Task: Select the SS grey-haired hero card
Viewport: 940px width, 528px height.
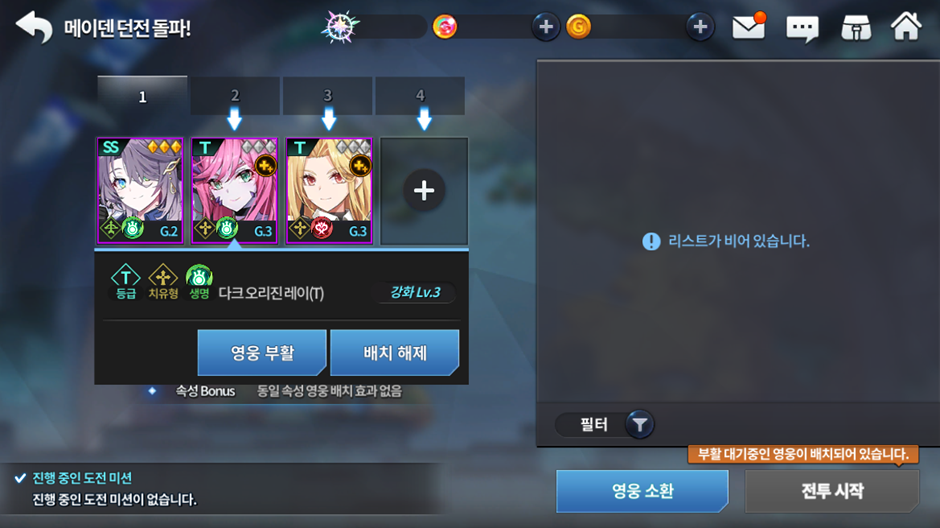Action: (140, 191)
